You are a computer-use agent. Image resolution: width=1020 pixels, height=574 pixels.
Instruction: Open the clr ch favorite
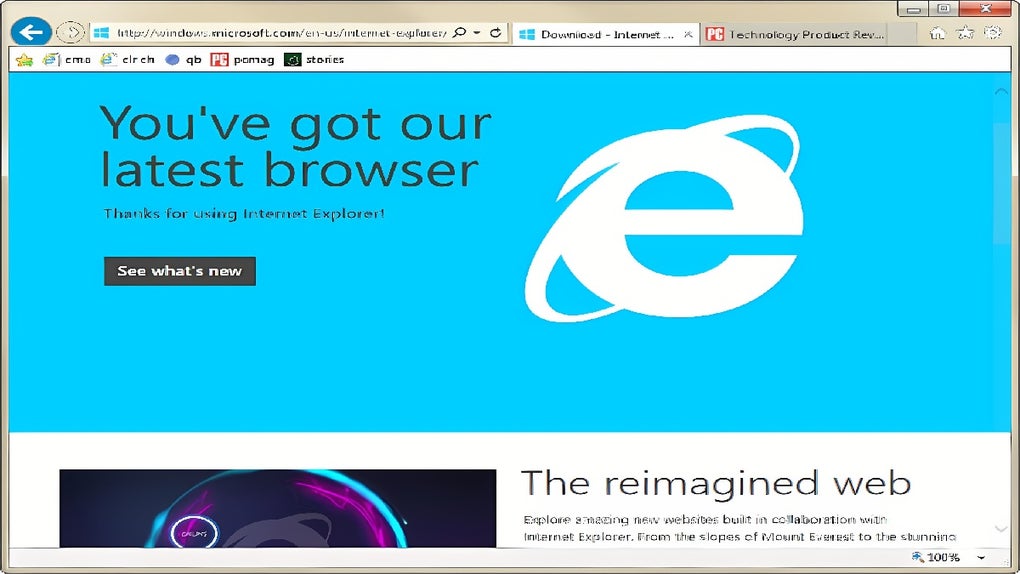click(x=128, y=59)
